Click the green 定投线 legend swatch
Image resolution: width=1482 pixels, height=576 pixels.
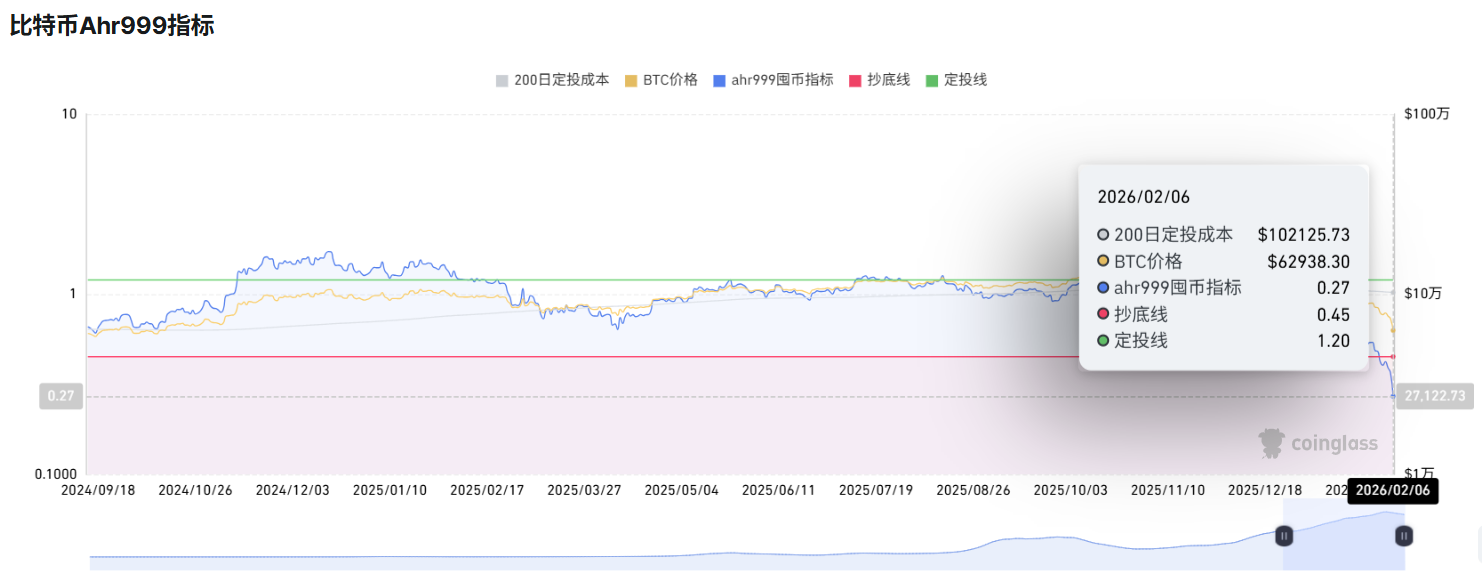tap(932, 80)
